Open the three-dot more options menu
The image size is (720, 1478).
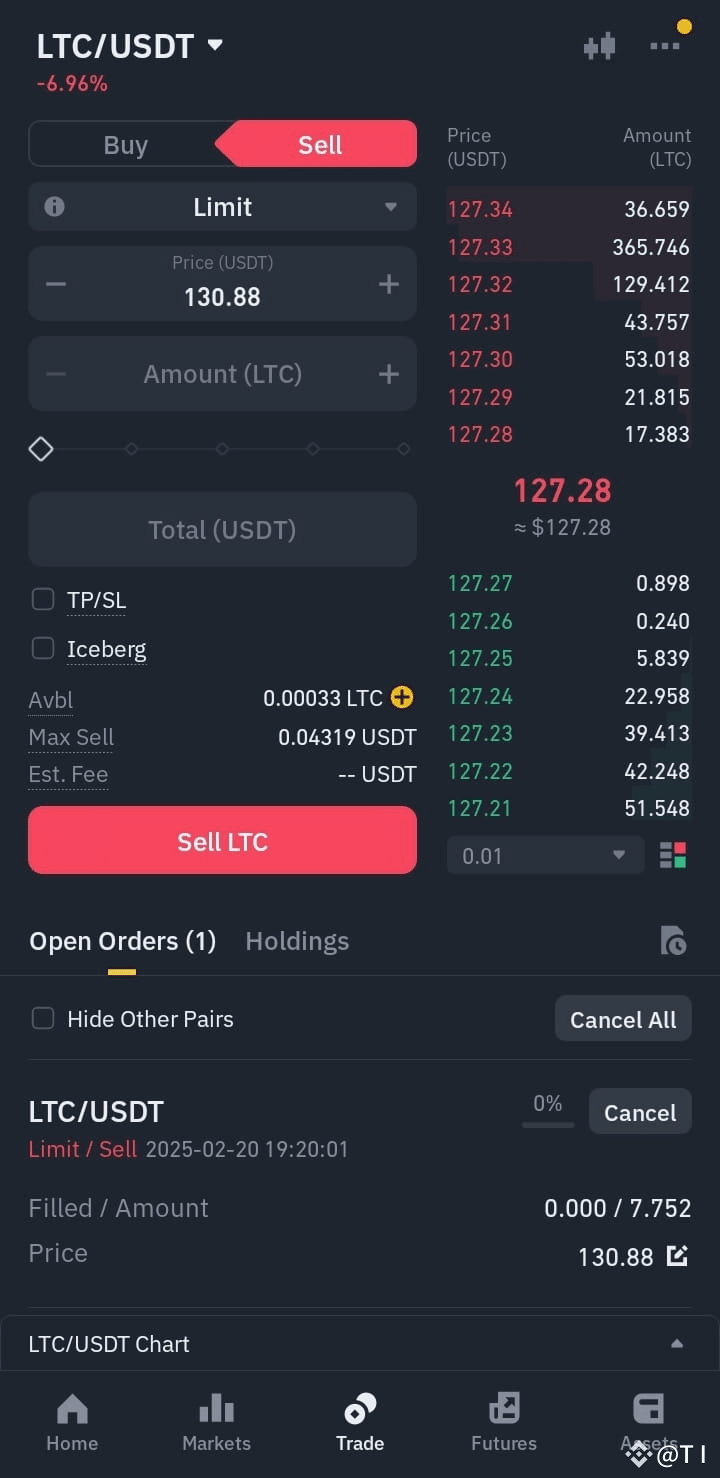(665, 46)
